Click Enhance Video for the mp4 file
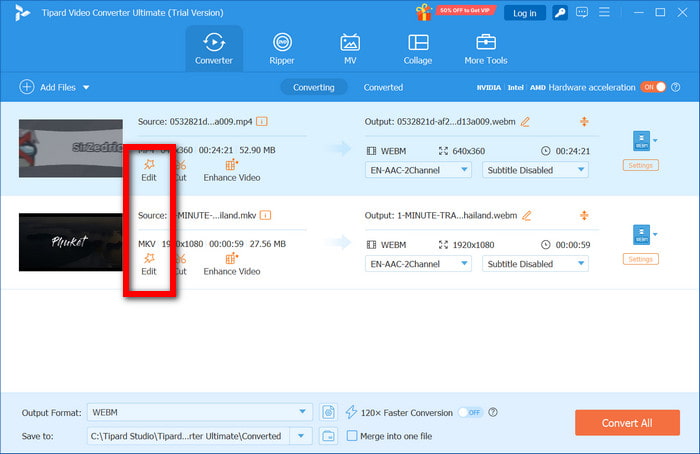Viewport: 700px width, 454px height. [232, 168]
